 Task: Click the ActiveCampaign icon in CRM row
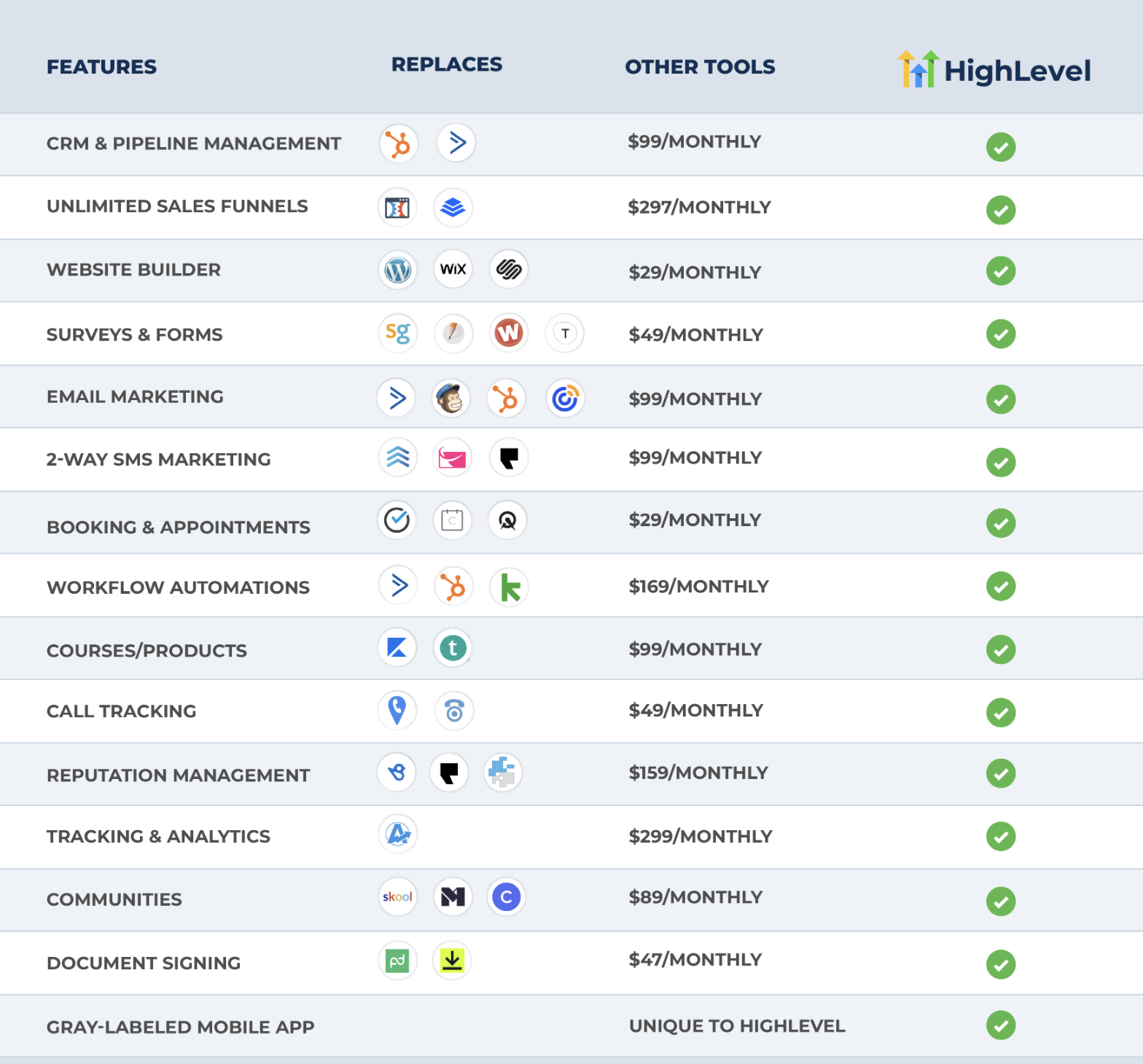click(x=456, y=142)
